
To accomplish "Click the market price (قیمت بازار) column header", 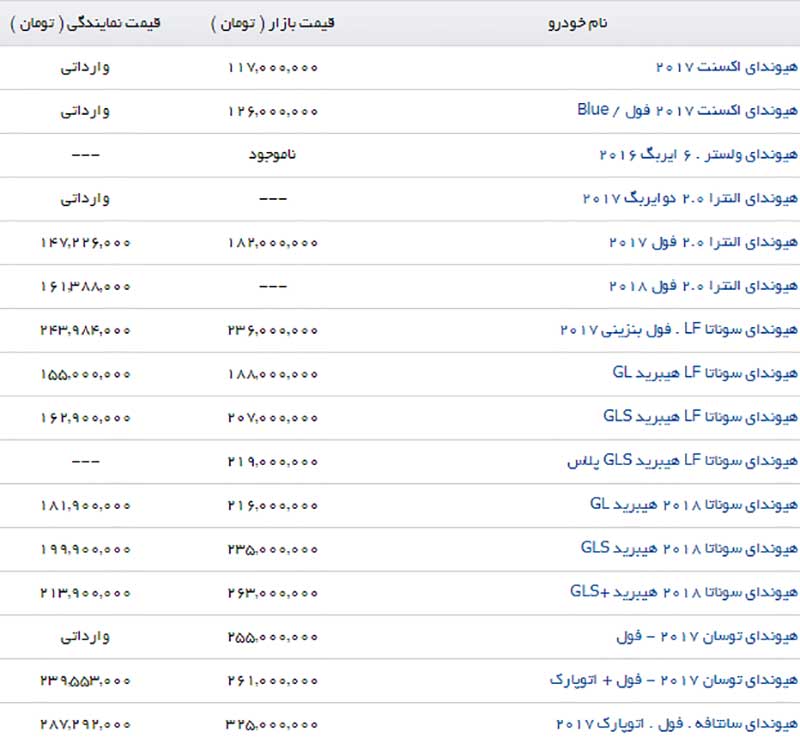I will point(274,23).
